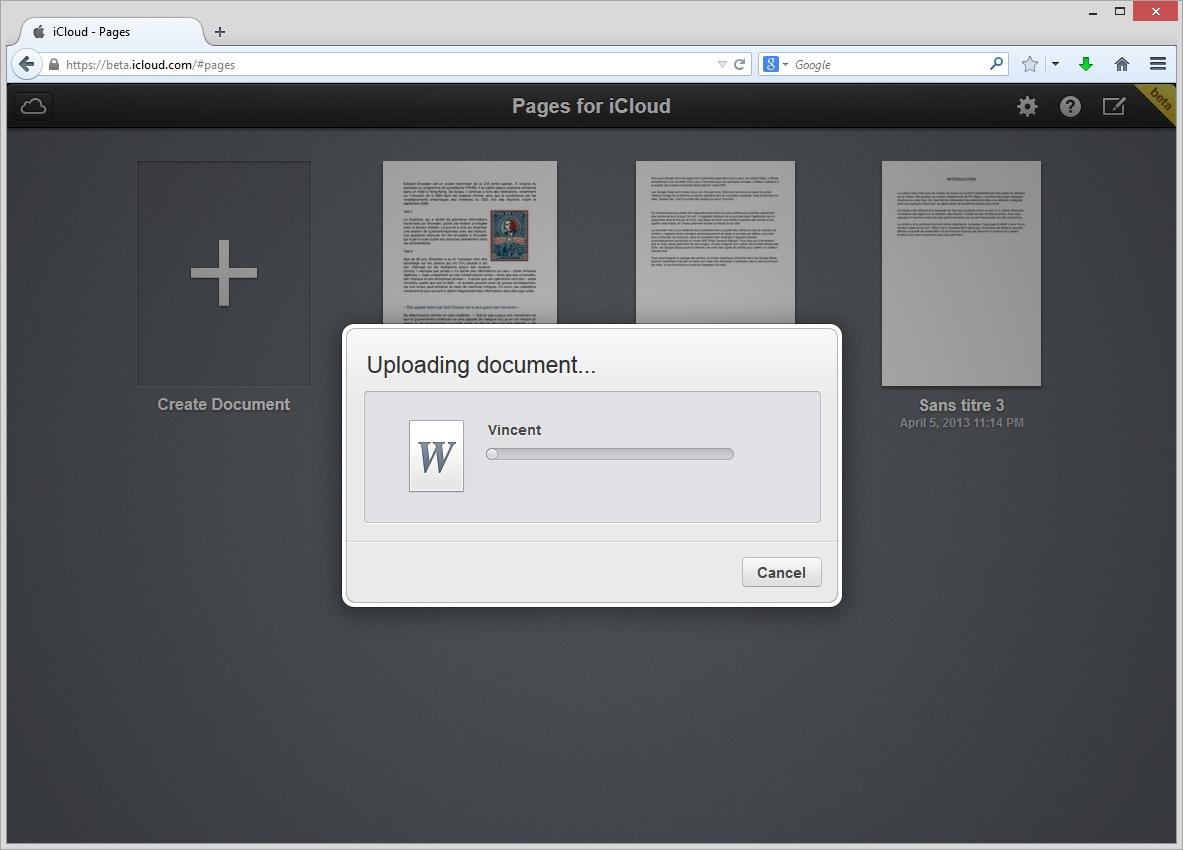Image resolution: width=1183 pixels, height=850 pixels.
Task: Click the feedback compose icon
Action: (1113, 106)
